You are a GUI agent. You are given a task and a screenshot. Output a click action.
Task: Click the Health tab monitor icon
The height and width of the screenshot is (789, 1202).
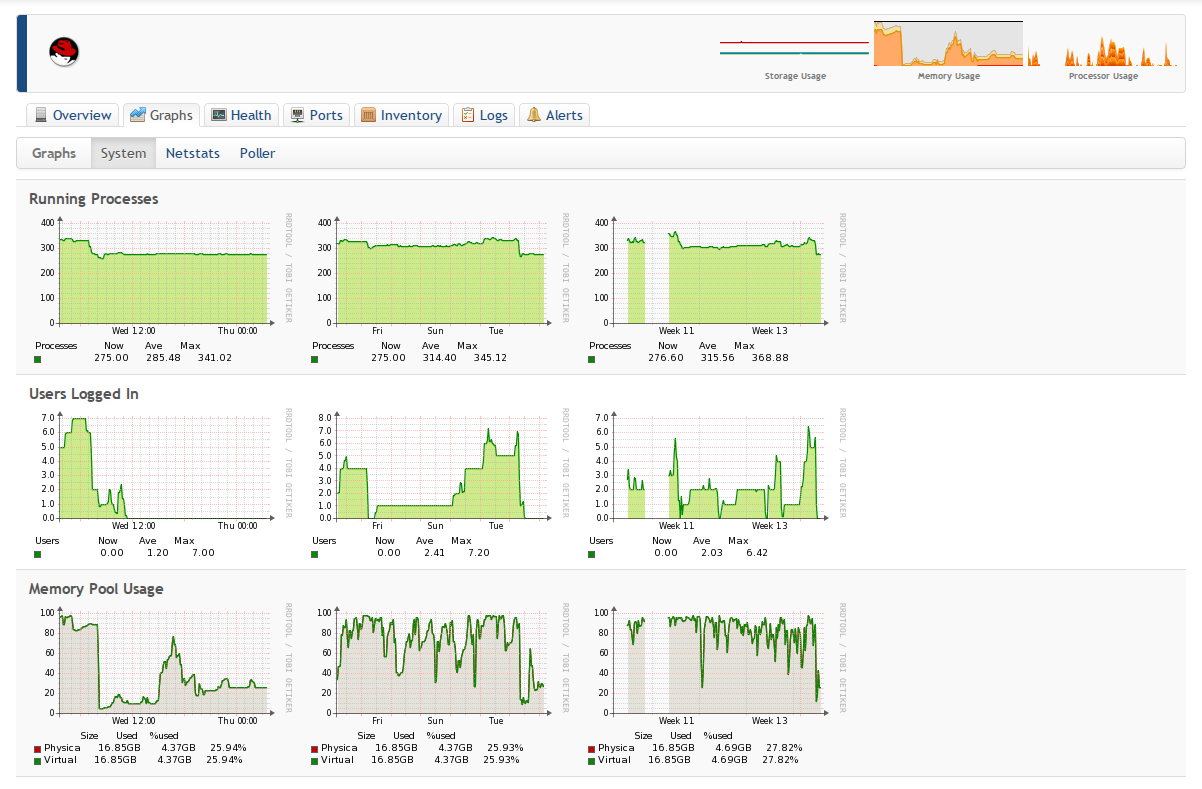click(x=219, y=115)
